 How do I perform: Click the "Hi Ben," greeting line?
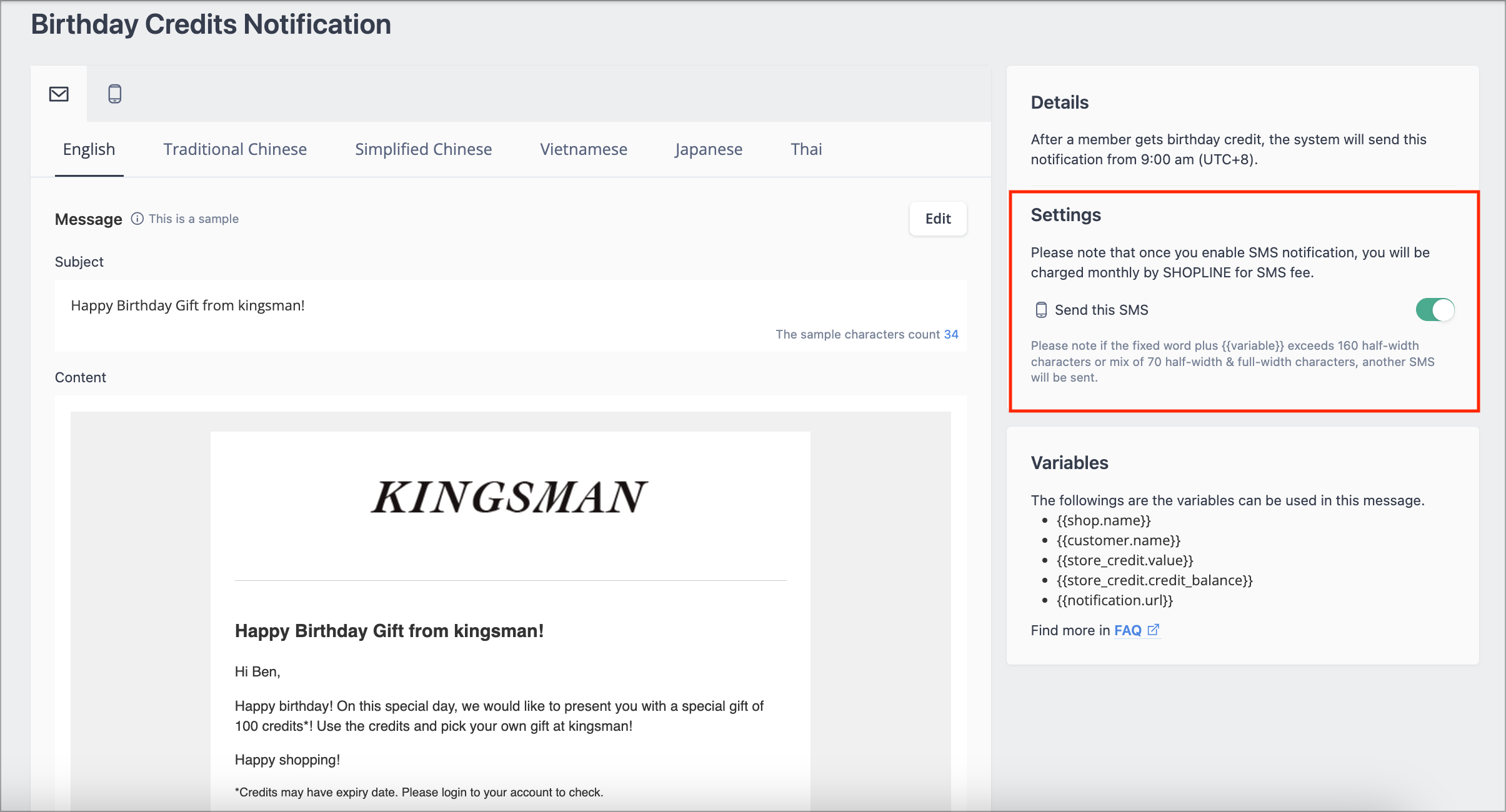click(257, 671)
